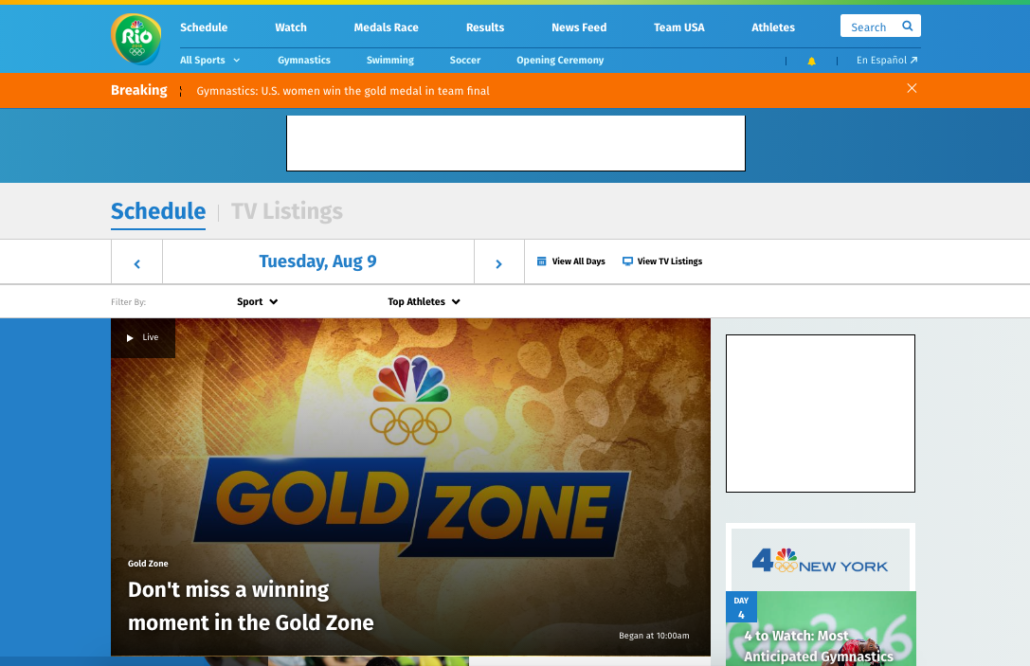This screenshot has height=666, width=1030.
Task: Switch to En Español site
Action: pyautogui.click(x=886, y=60)
